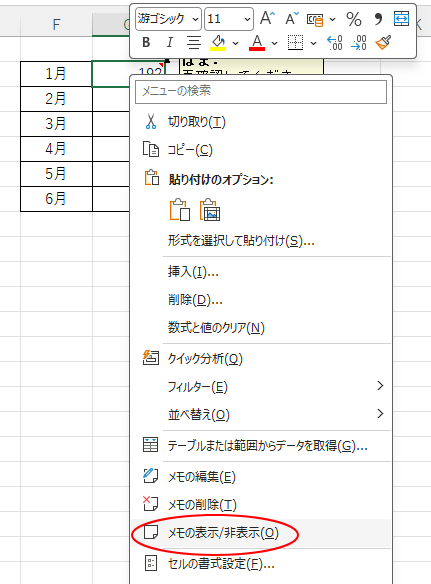Click the table data icon
Screen dimensions: 431x584
(x=151, y=445)
